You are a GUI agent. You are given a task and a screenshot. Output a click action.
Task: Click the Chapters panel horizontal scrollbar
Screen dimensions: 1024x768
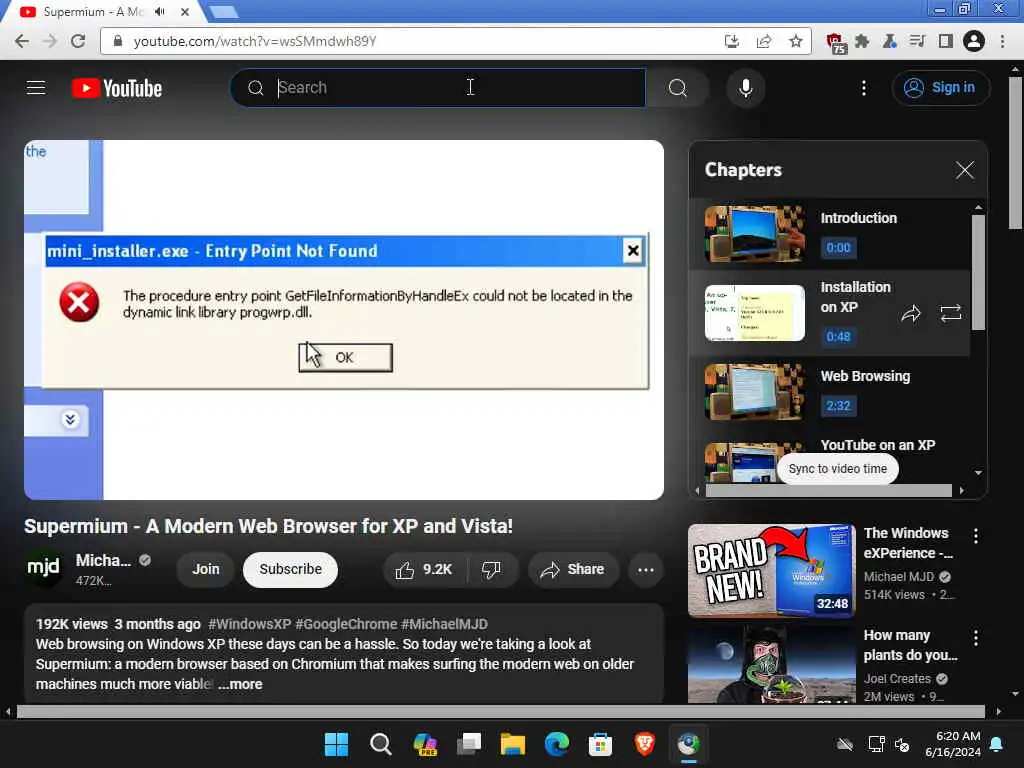tap(828, 490)
